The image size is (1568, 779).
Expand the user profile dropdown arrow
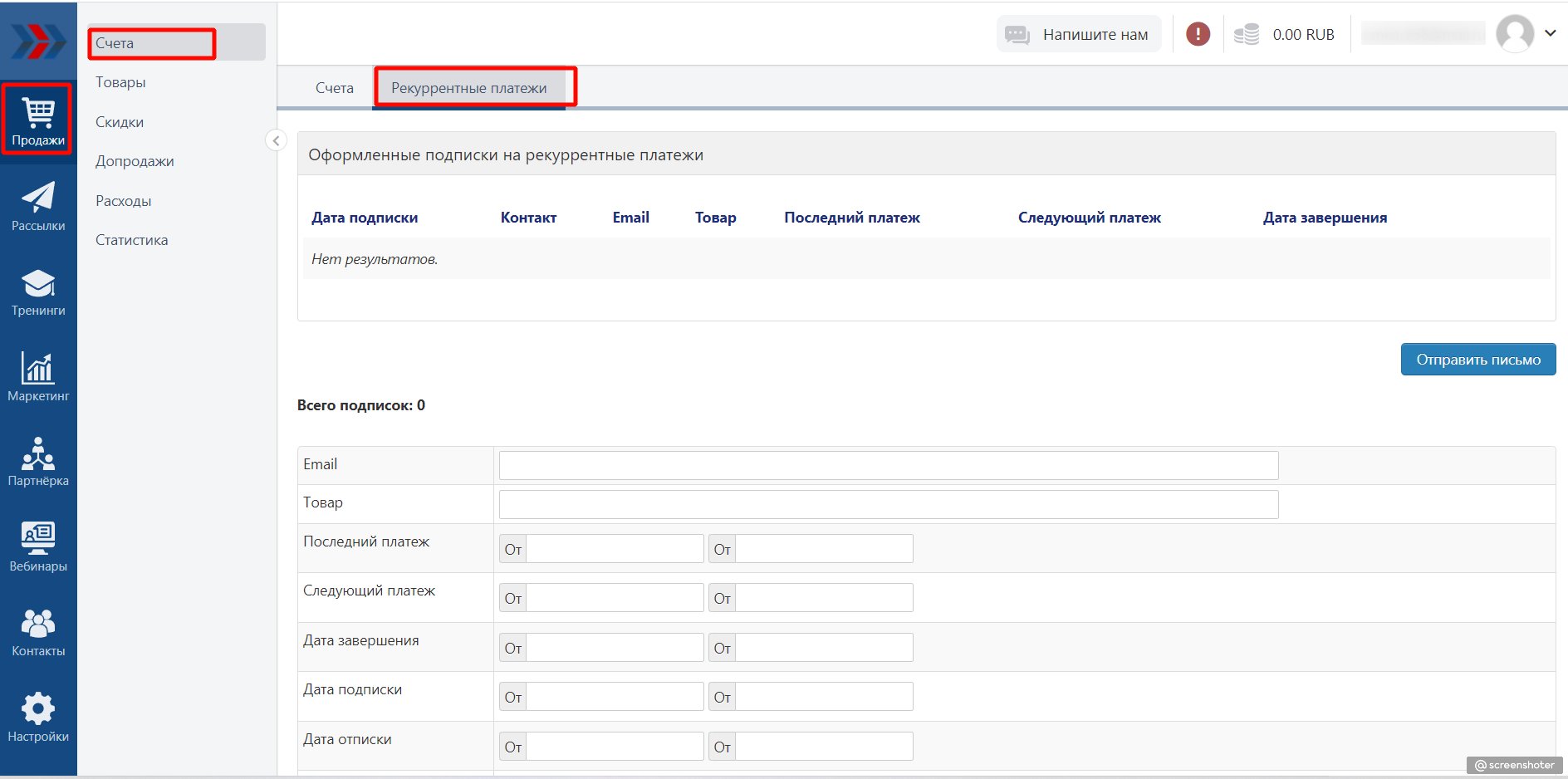click(1550, 33)
